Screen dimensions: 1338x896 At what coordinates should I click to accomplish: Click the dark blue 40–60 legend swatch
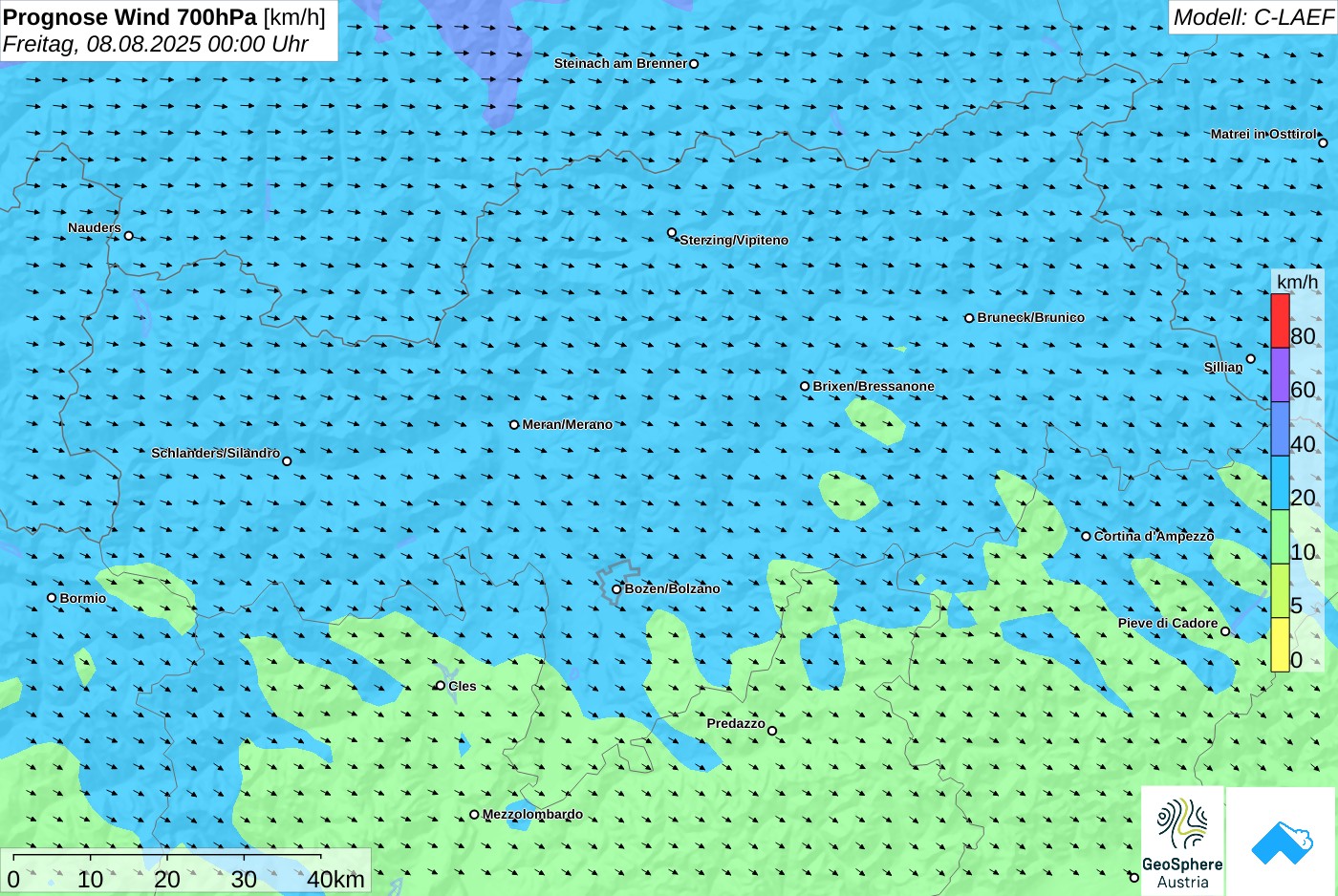coord(1280,429)
